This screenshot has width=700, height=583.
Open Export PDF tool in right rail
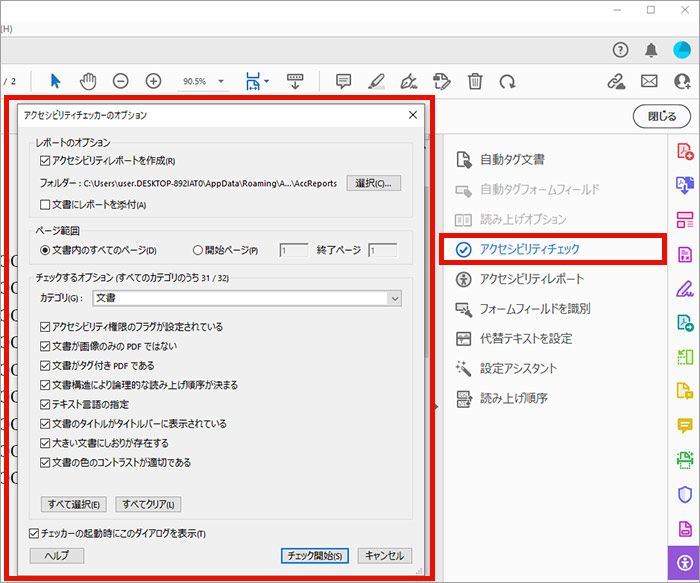click(x=685, y=184)
